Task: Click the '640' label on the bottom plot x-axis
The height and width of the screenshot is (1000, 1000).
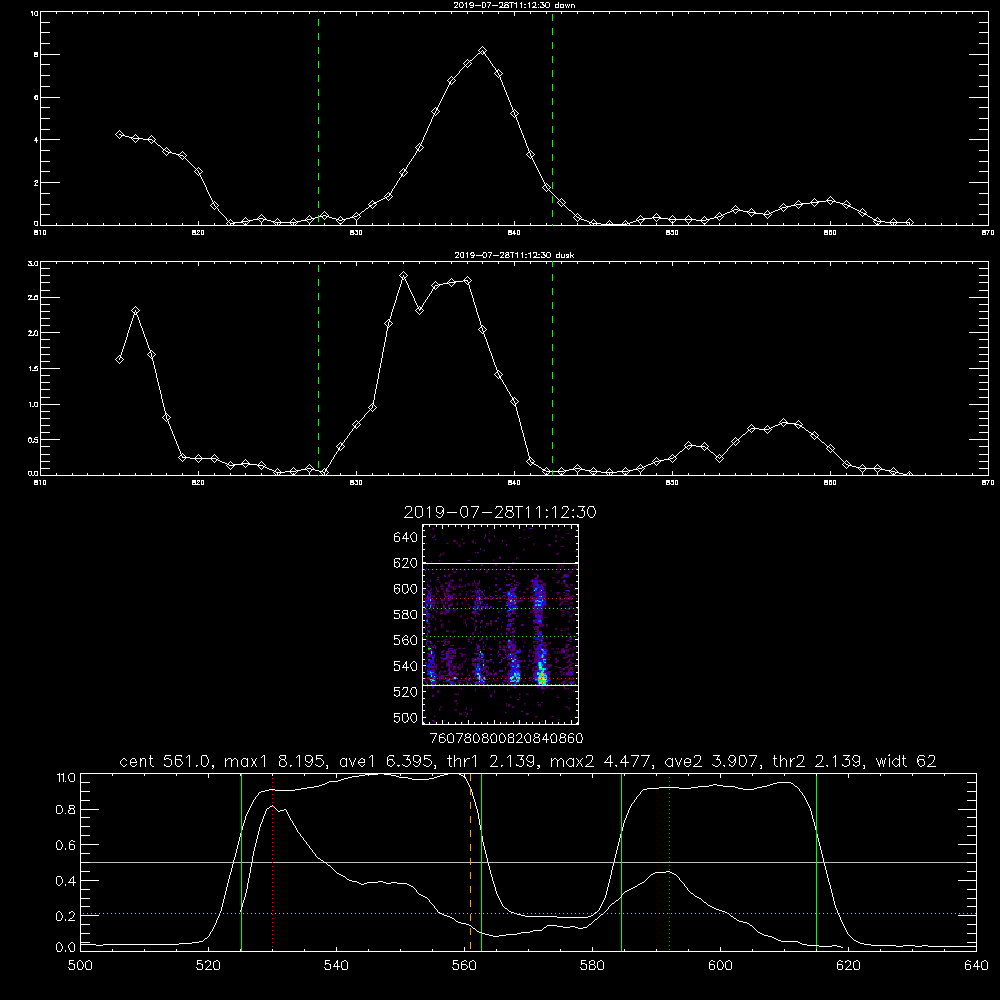Action: (x=976, y=966)
